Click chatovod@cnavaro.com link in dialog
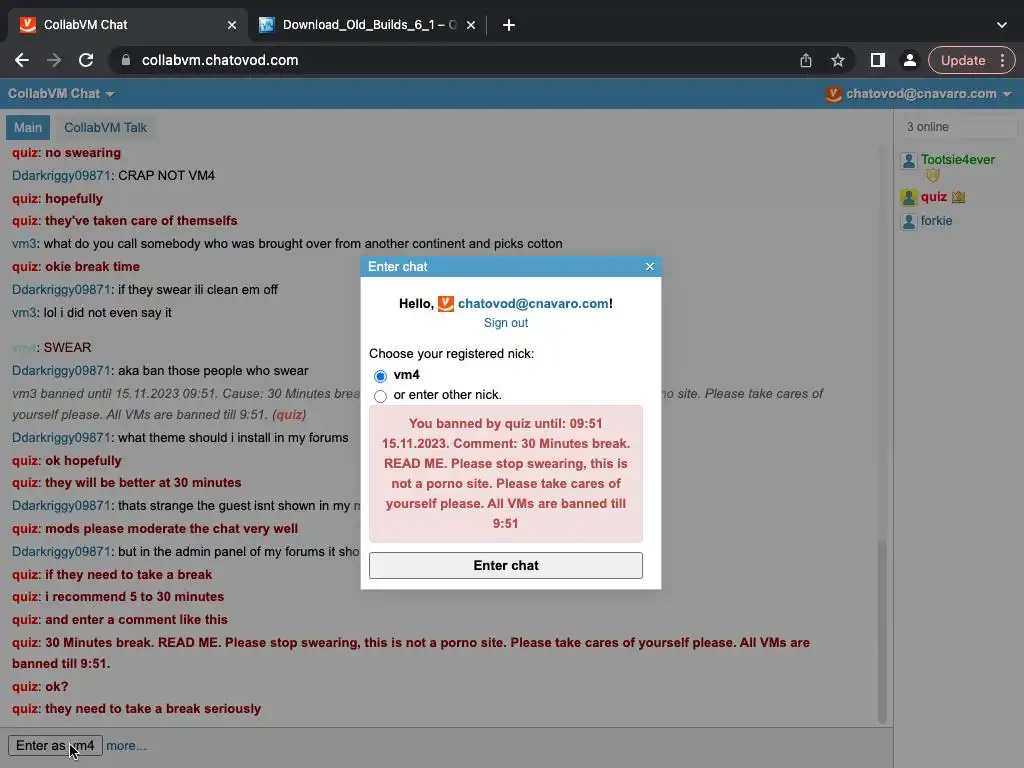The width and height of the screenshot is (1024, 768). pos(533,304)
